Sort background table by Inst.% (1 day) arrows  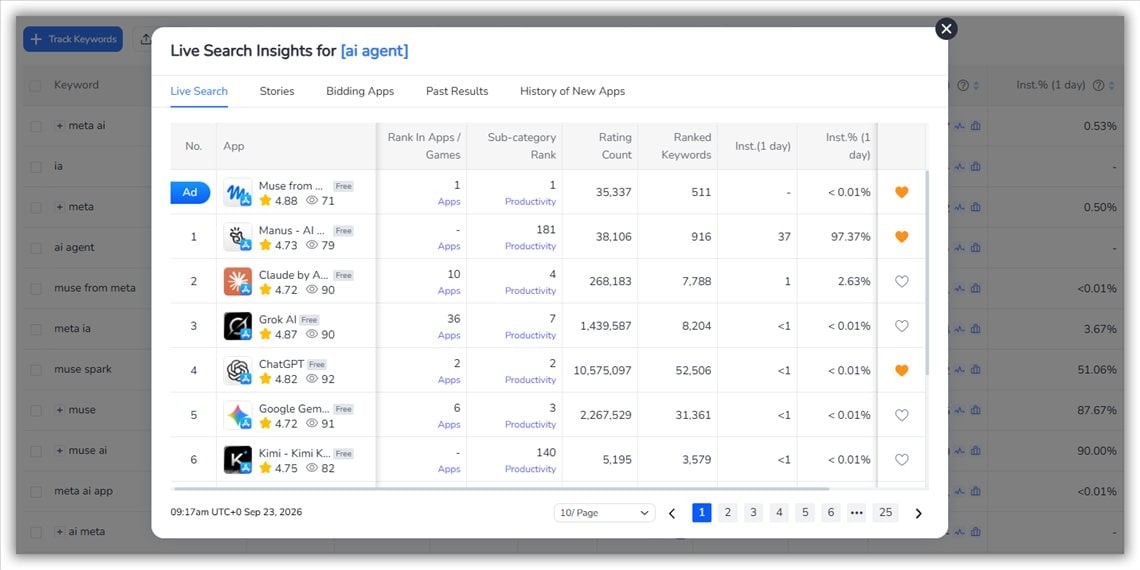coord(1111,85)
